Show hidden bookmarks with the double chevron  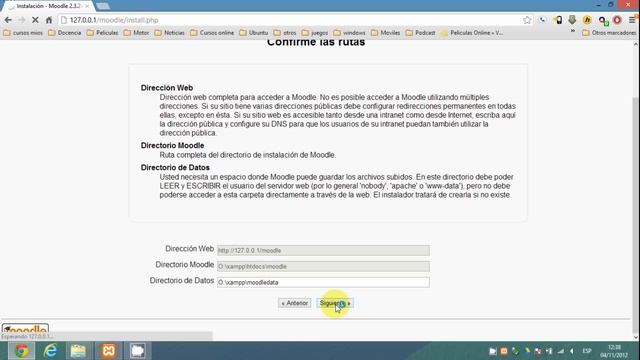point(573,31)
